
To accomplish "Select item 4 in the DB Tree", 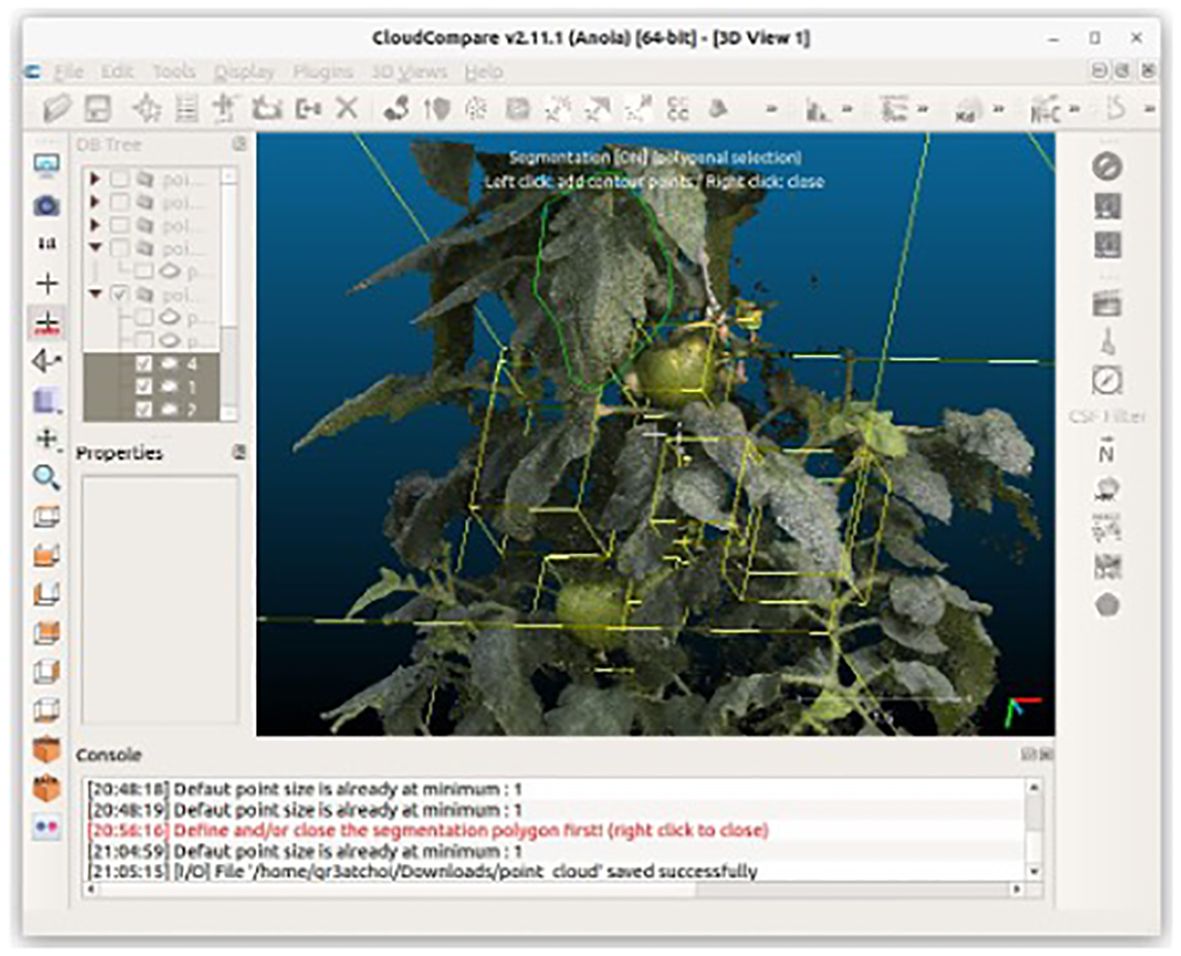I will (151, 364).
